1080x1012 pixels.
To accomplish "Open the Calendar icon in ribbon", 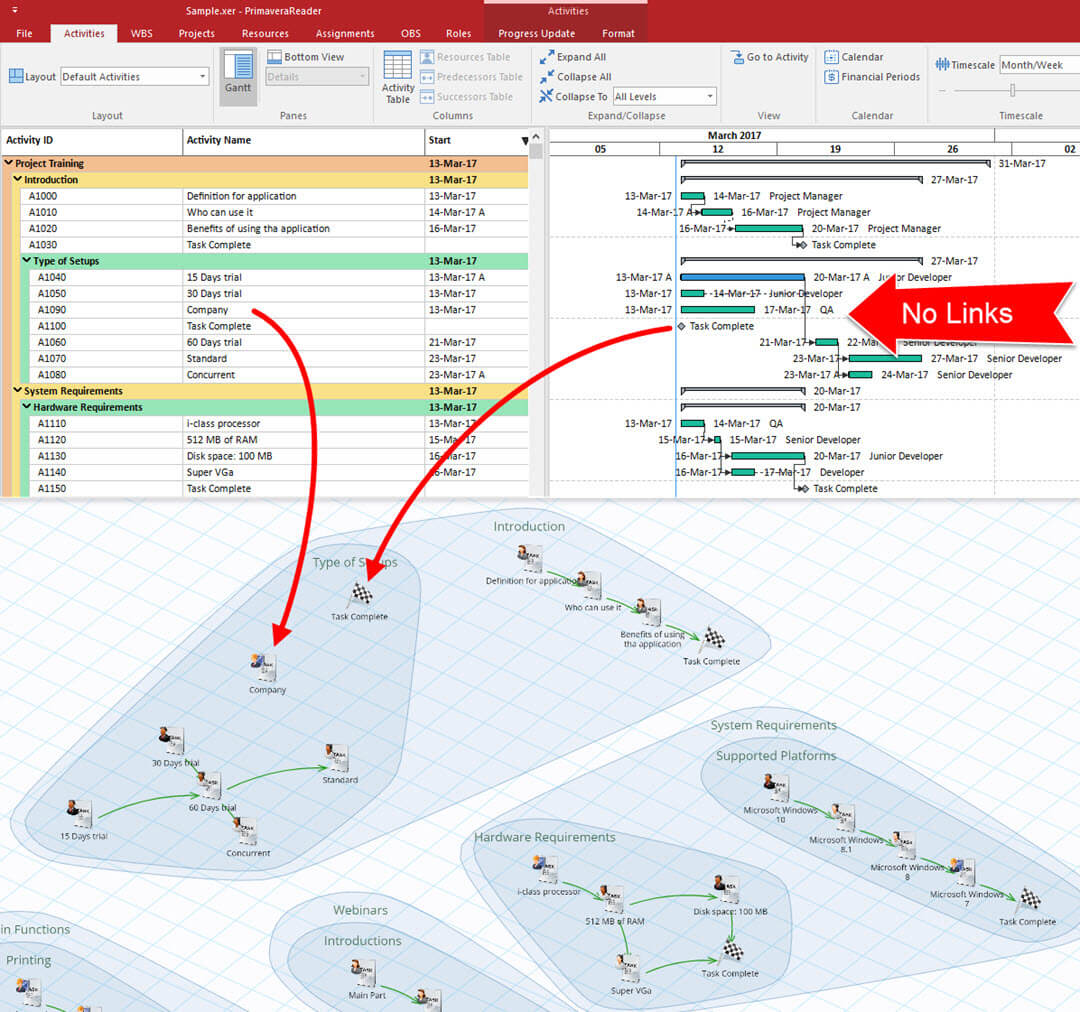I will point(831,57).
